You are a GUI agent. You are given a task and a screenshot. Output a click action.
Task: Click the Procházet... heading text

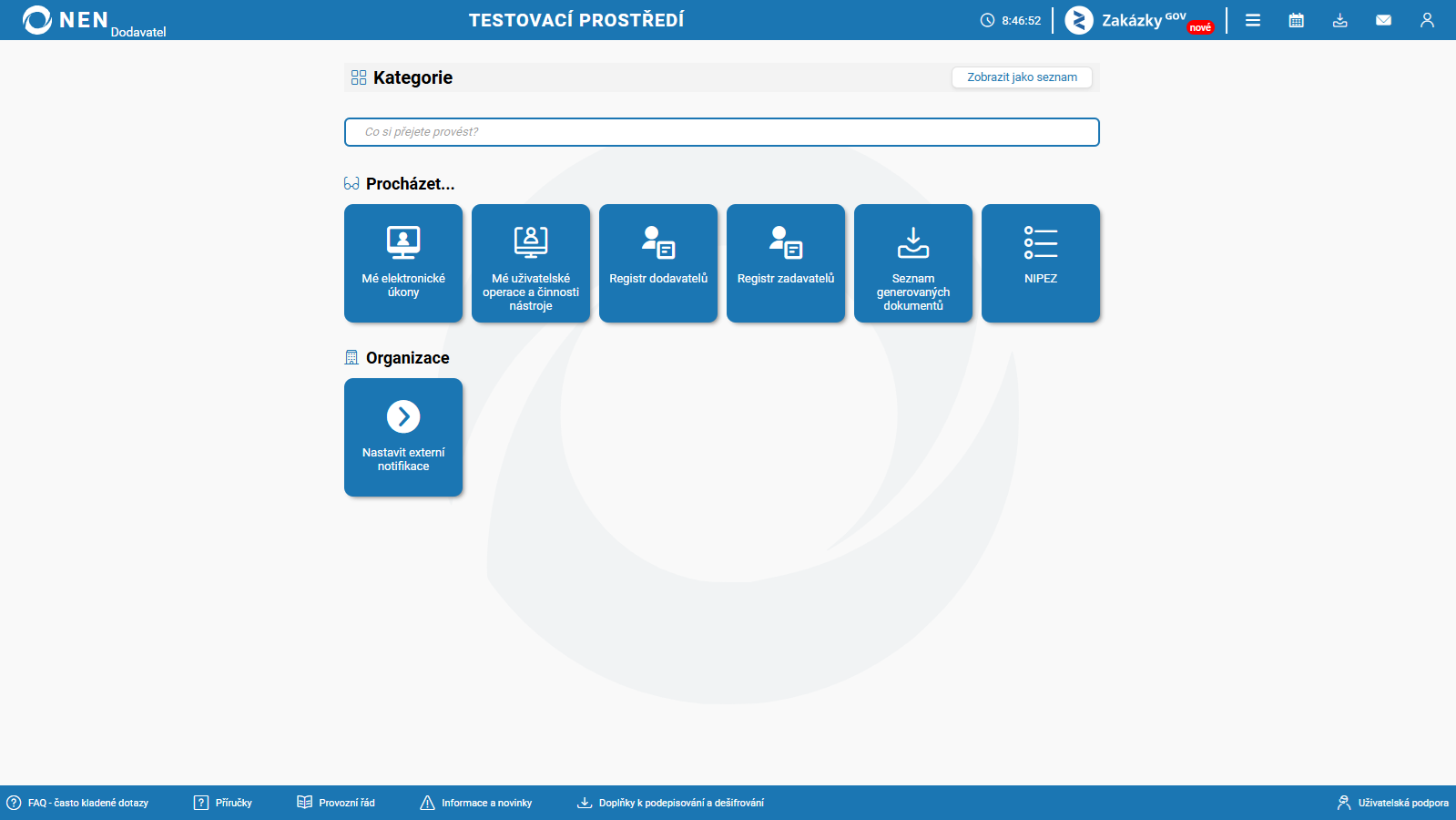410,184
